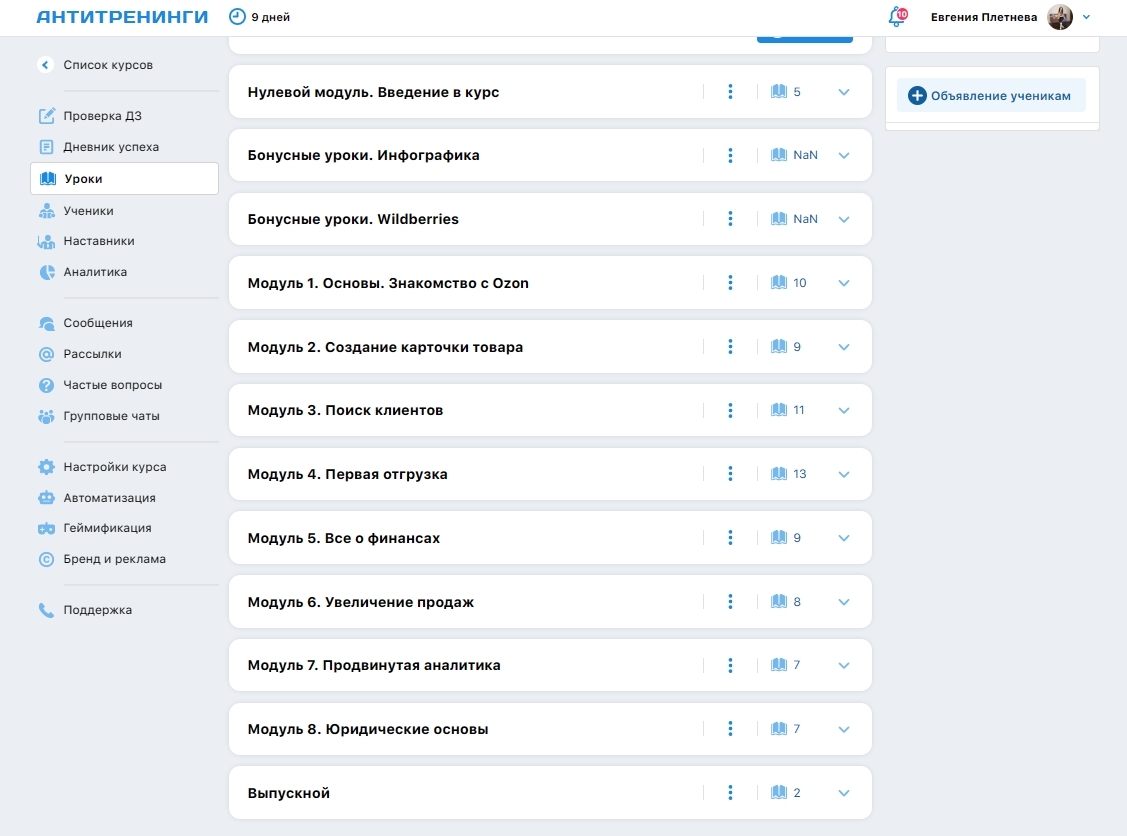The height and width of the screenshot is (836, 1127).
Task: Click Поддержка link in sidebar
Action: (97, 610)
